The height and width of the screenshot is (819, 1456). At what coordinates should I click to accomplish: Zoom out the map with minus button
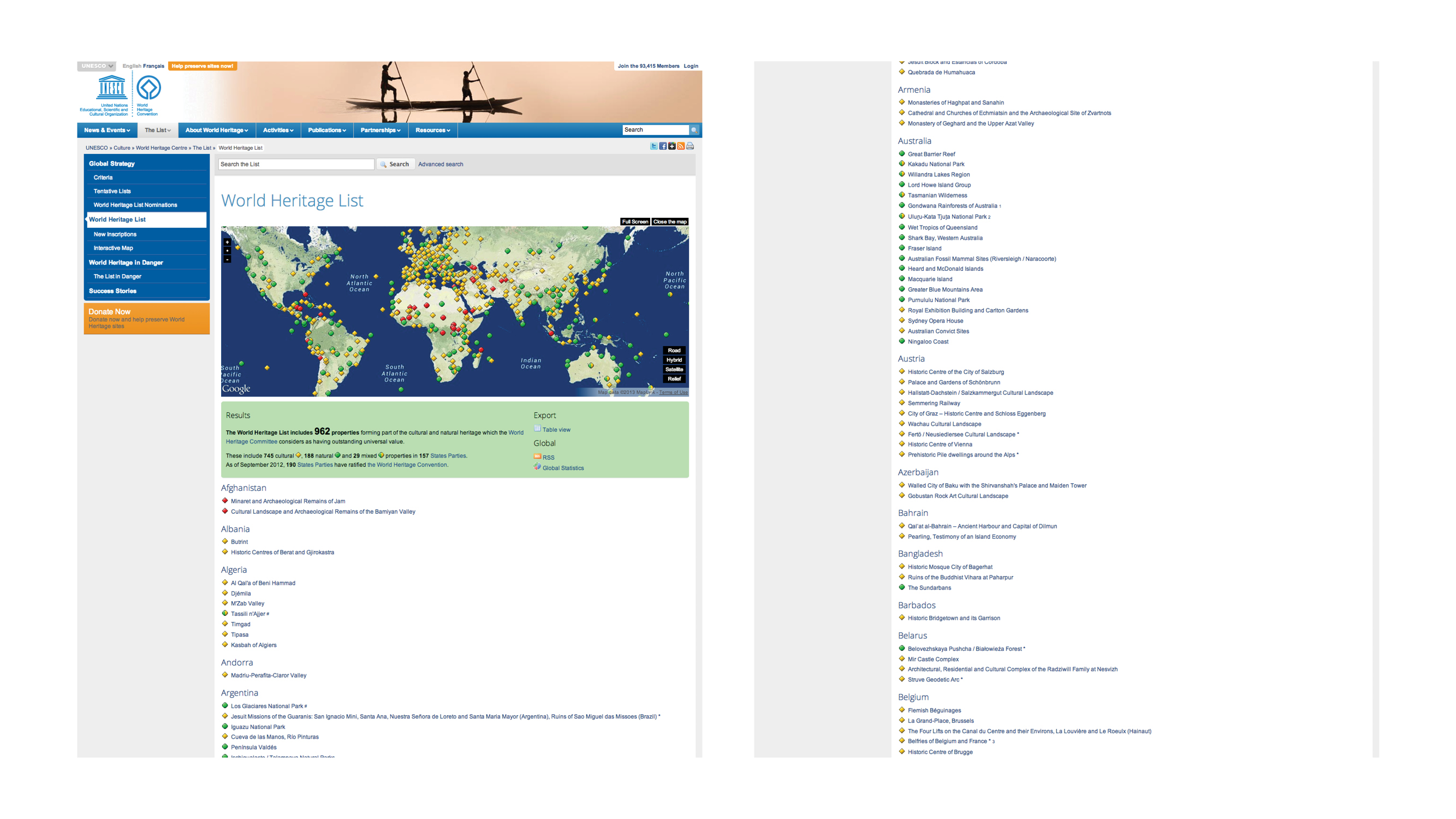tap(227, 259)
